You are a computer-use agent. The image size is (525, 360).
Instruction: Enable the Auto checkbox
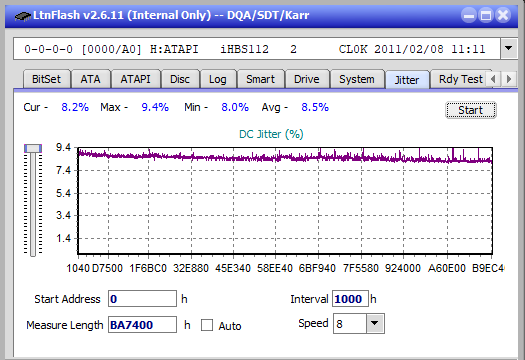(x=207, y=325)
